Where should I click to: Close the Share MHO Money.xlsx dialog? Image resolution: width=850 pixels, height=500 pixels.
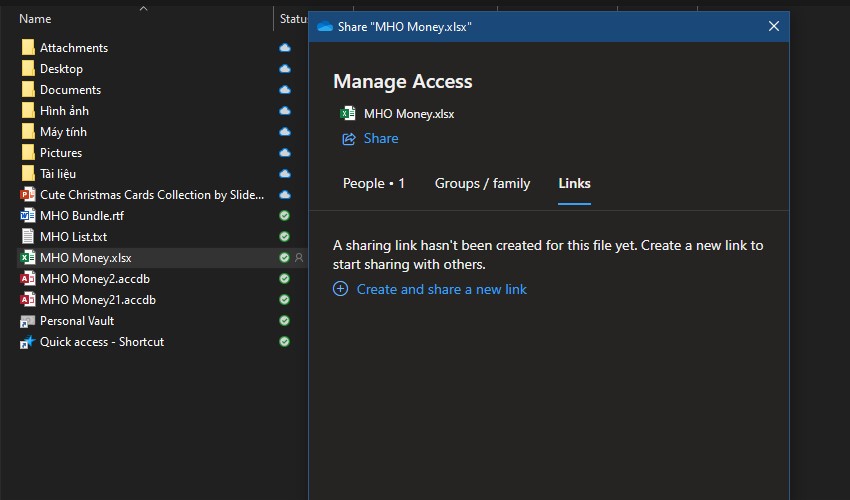click(773, 27)
